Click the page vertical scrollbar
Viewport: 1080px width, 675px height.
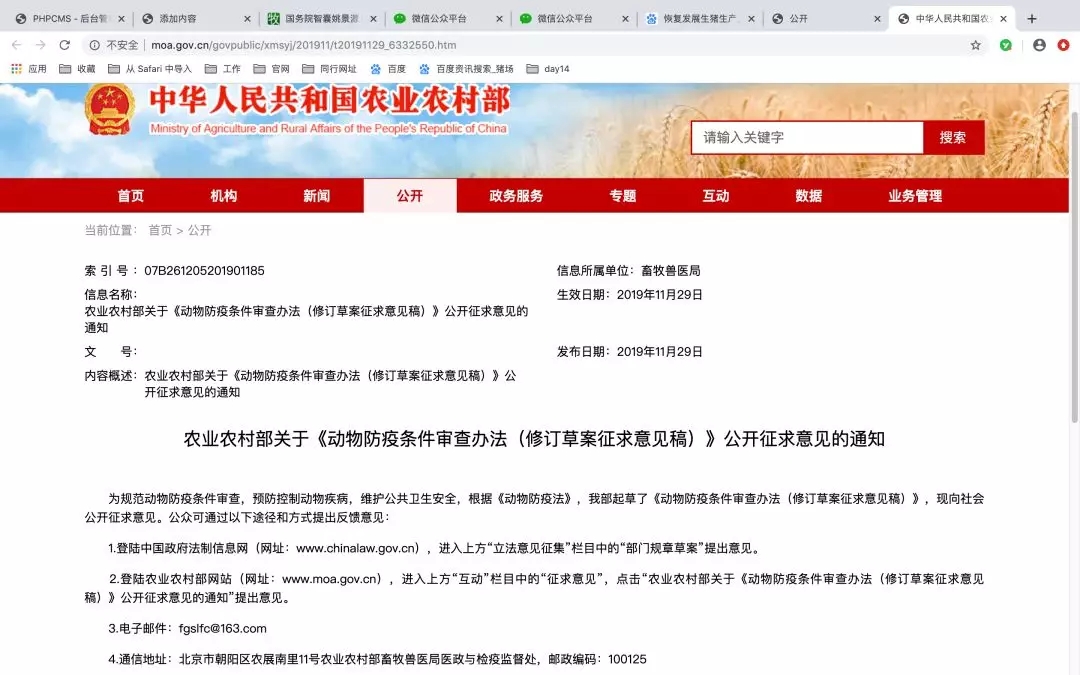pos(1074,265)
